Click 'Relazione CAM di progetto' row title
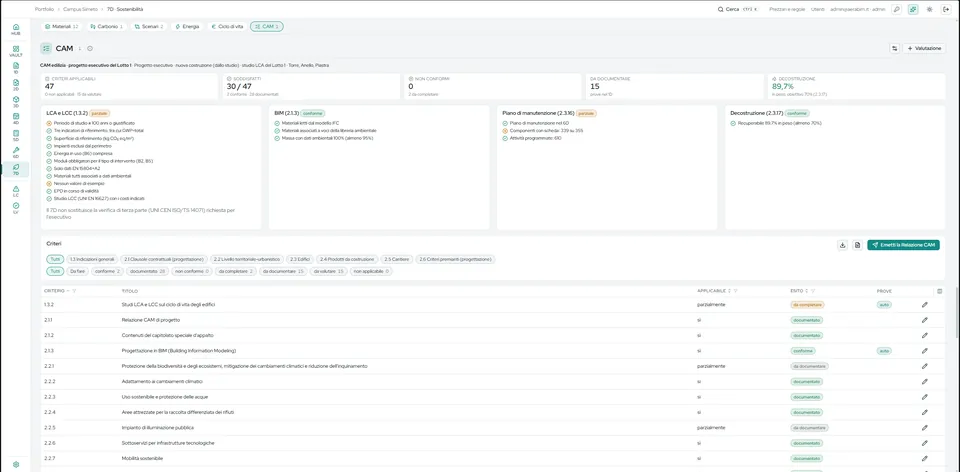Viewport: 960px width, 472px height. coord(151,320)
